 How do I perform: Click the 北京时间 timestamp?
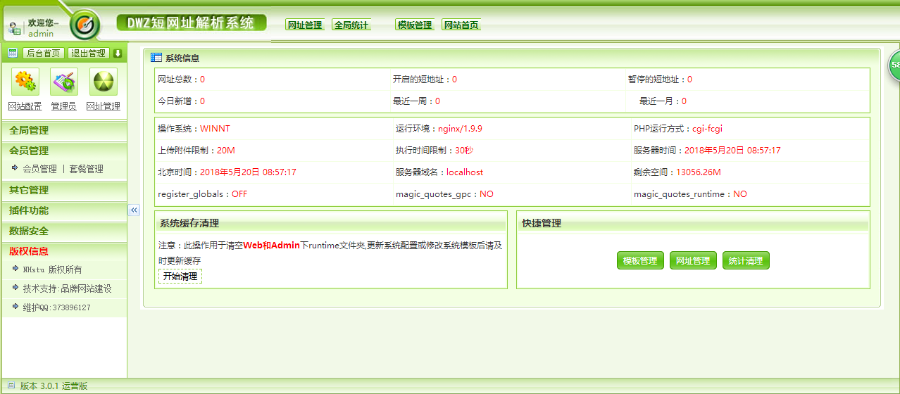(x=248, y=172)
